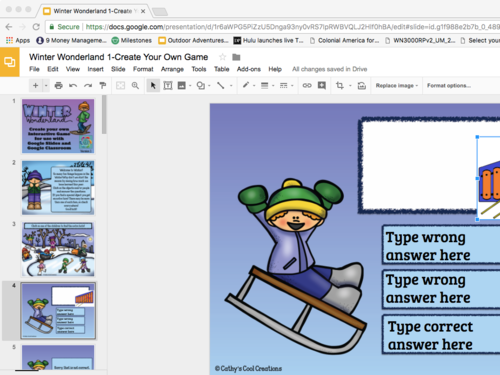Click the Format options button
The height and width of the screenshot is (375, 500).
(449, 86)
